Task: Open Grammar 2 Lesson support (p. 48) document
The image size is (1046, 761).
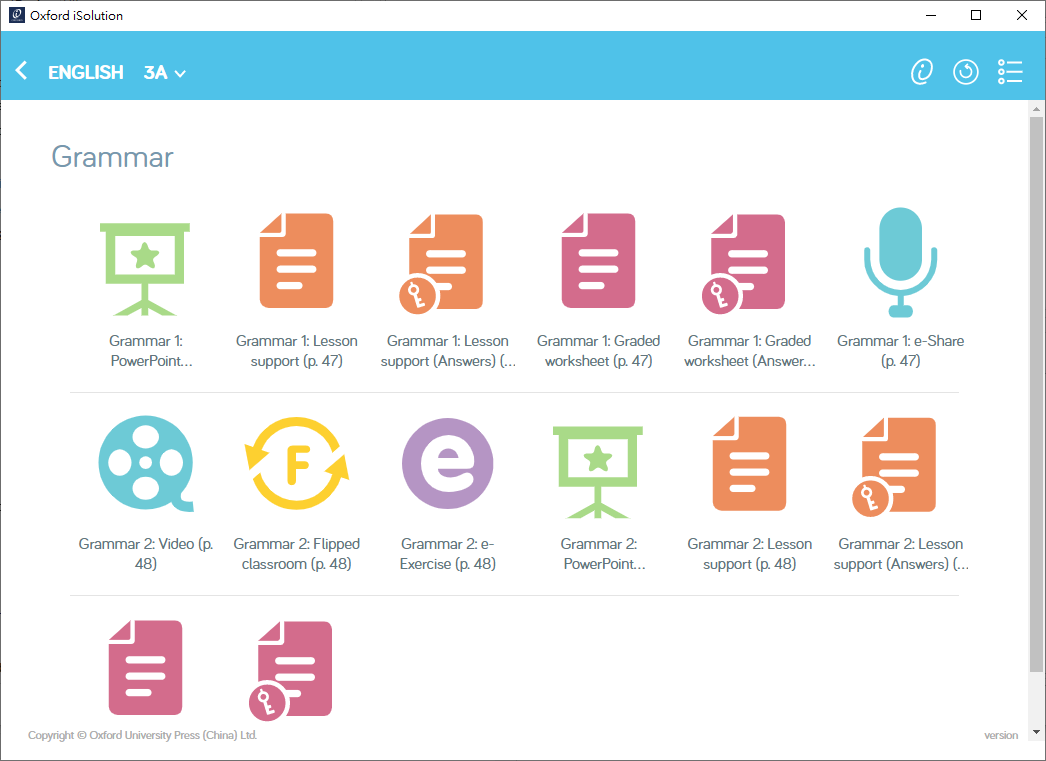Action: point(749,464)
